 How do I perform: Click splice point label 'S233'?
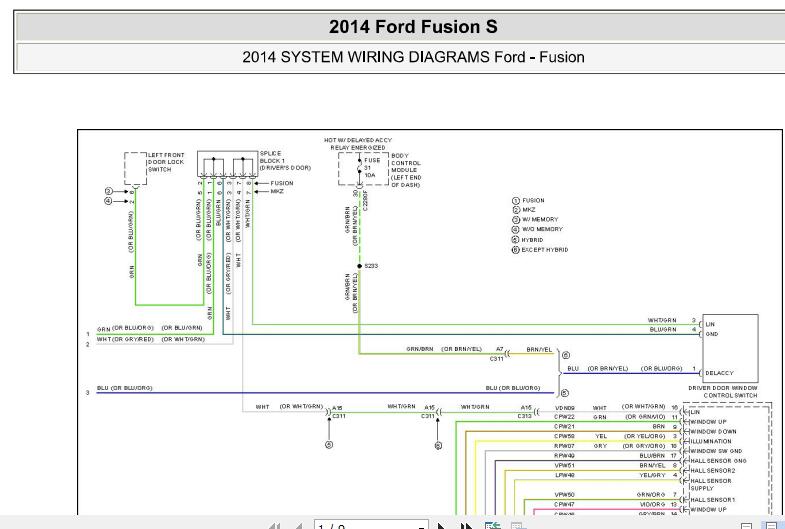(x=371, y=266)
